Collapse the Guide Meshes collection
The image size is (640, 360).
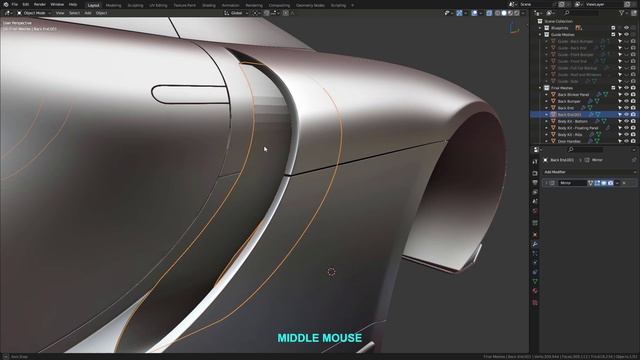pos(540,35)
